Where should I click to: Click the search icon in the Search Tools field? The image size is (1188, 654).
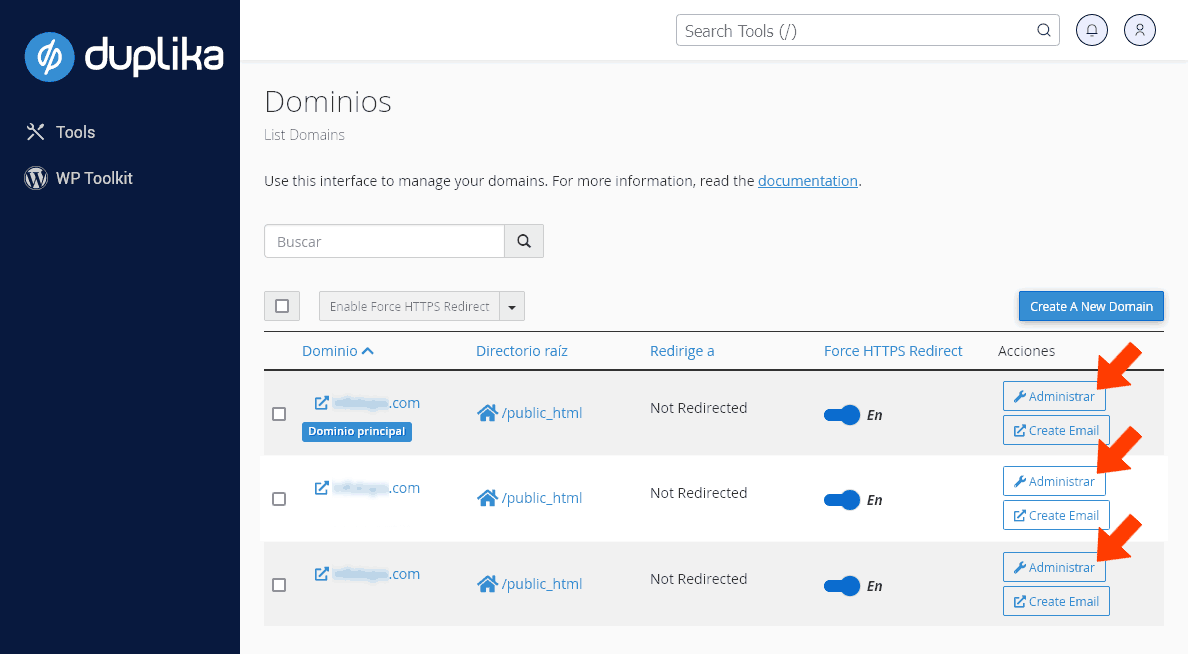1043,30
